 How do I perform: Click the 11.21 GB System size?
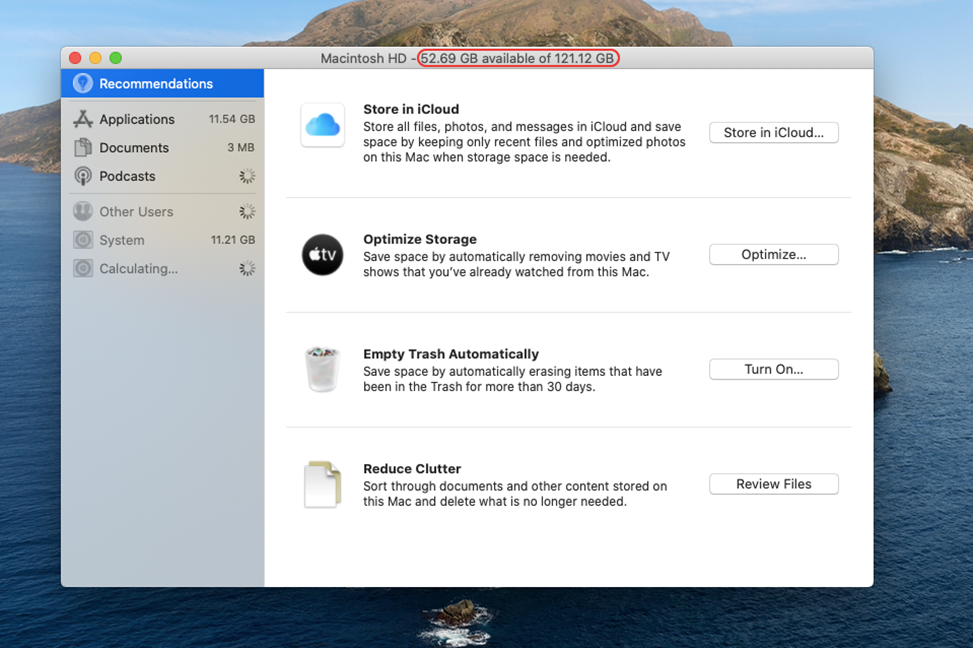point(233,240)
